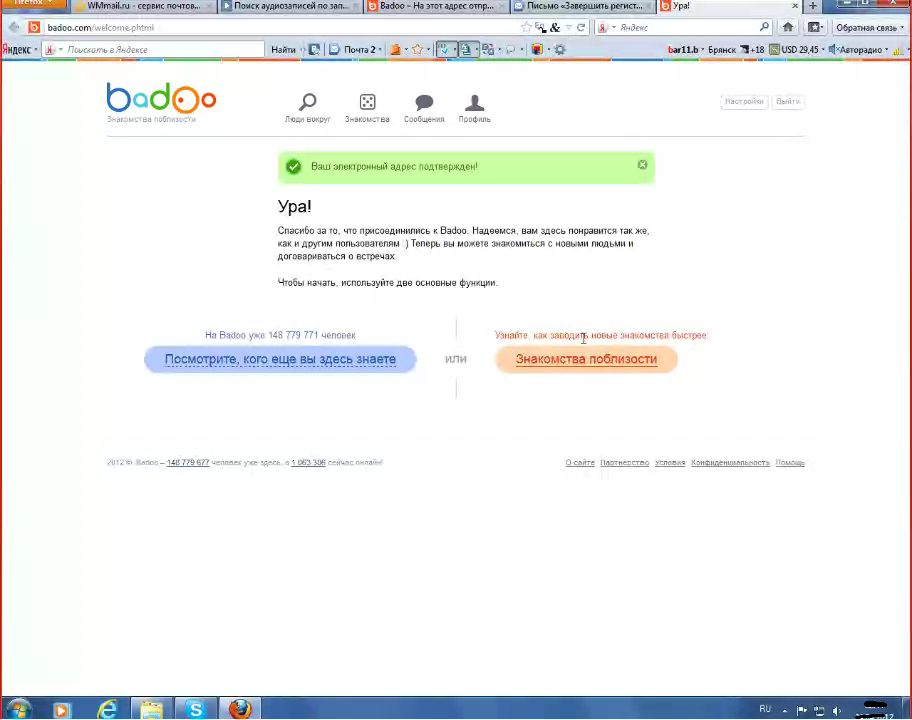Switch to WMmail.ru tab
The width and height of the screenshot is (912, 720).
tap(142, 6)
